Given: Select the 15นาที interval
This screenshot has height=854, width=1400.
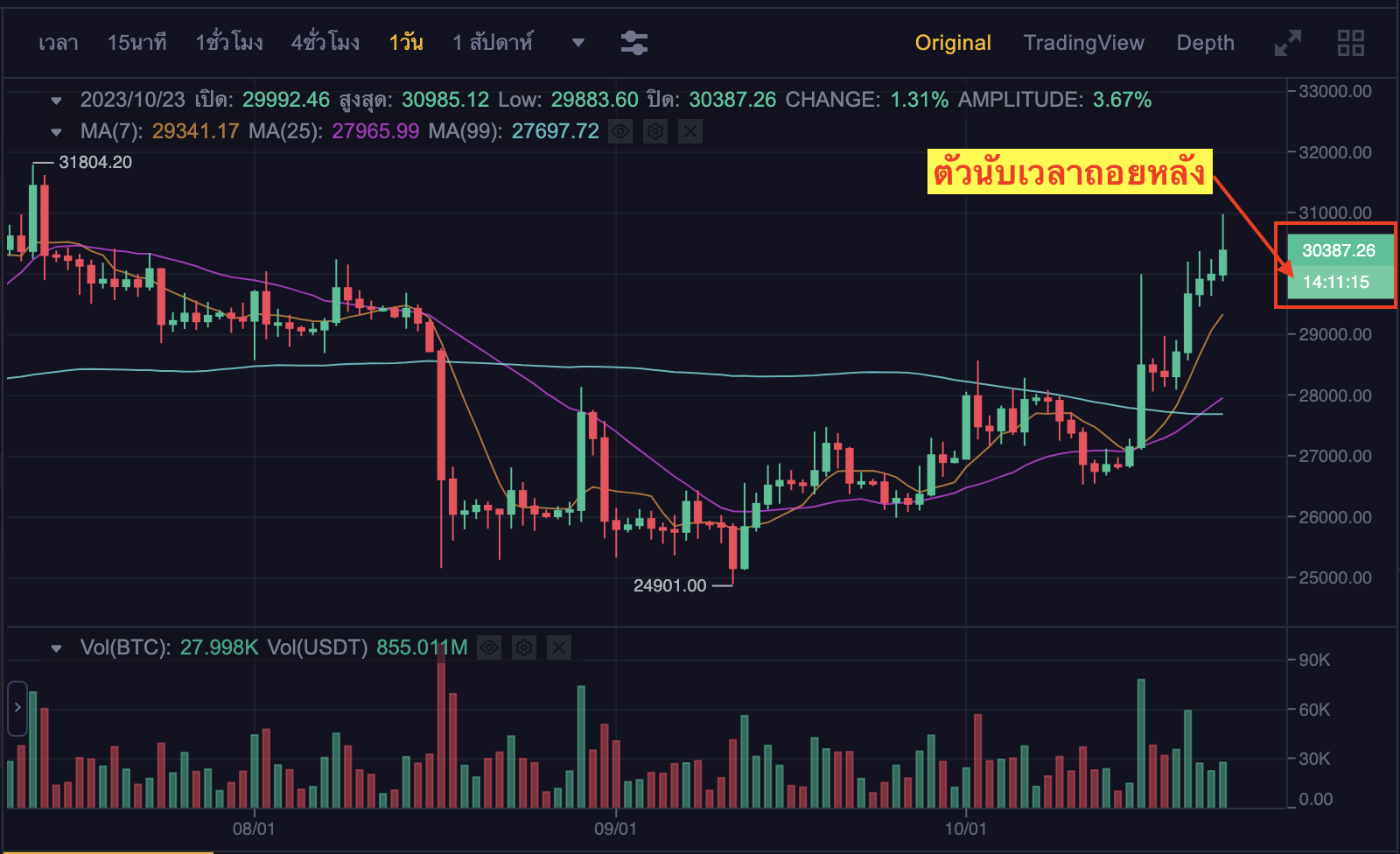Looking at the screenshot, I should [136, 43].
